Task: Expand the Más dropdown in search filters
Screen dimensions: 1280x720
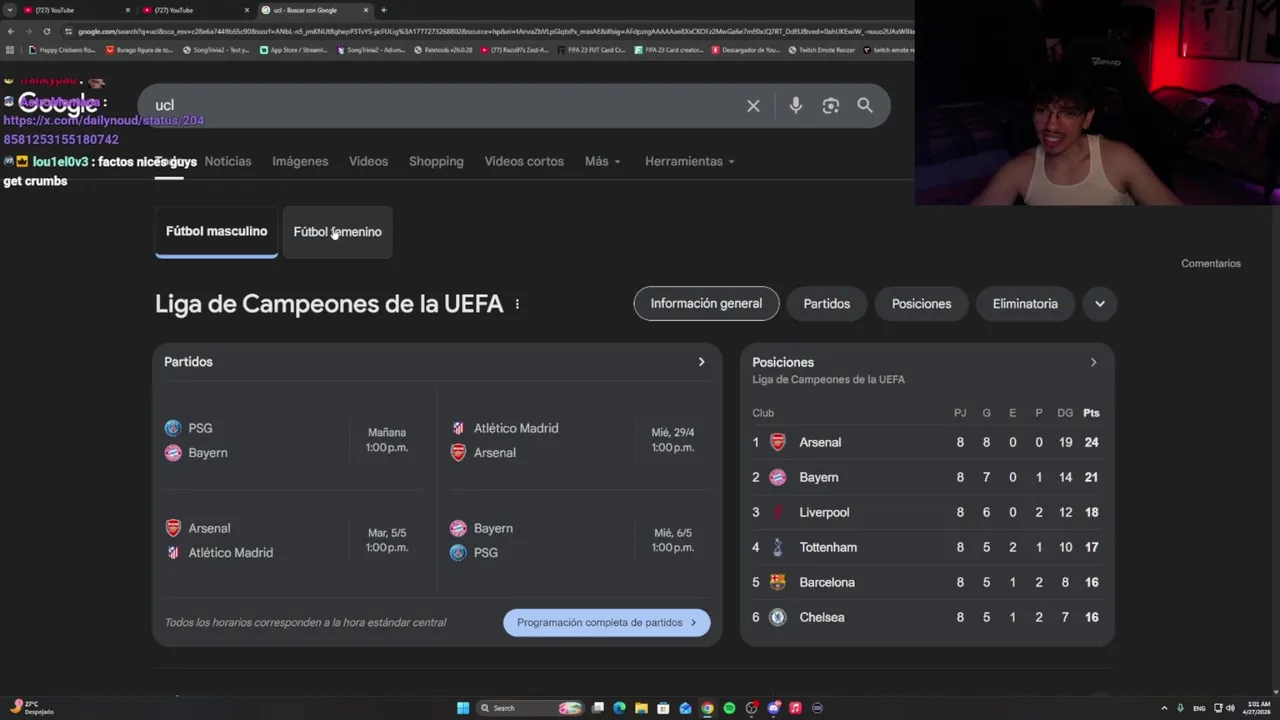Action: tap(603, 161)
